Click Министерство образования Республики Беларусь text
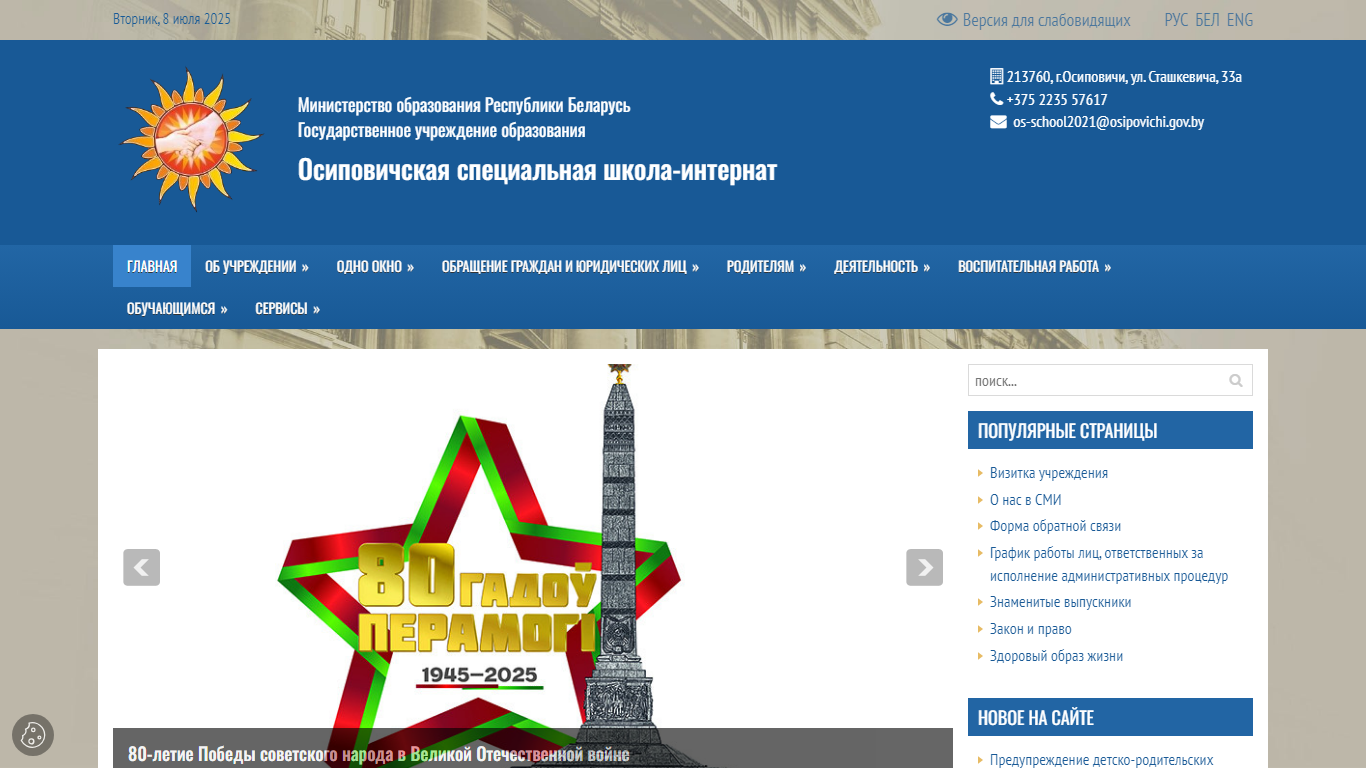The image size is (1366, 768). pyautogui.click(x=464, y=105)
